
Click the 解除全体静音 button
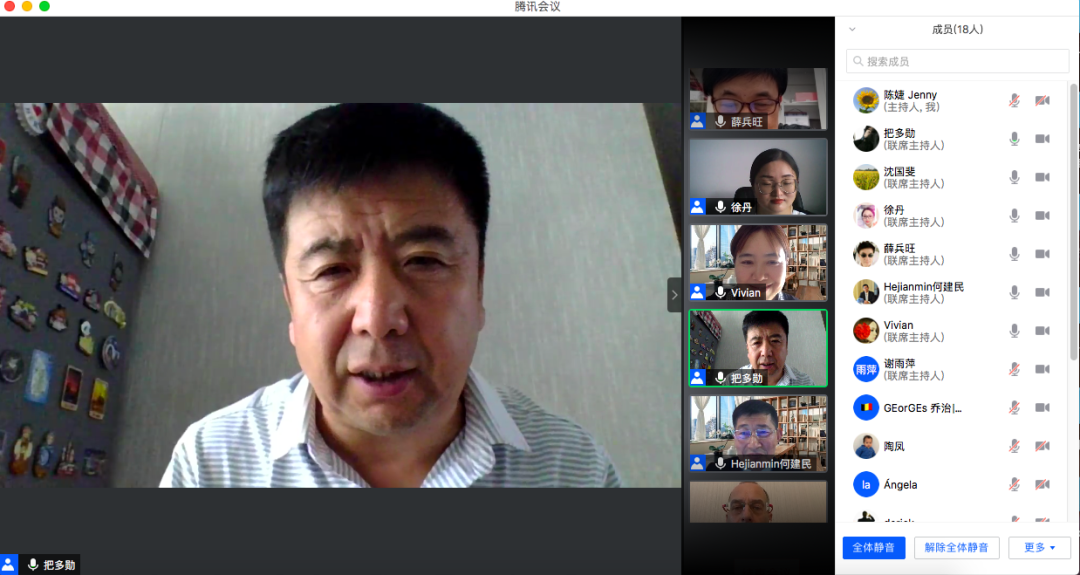click(x=956, y=548)
